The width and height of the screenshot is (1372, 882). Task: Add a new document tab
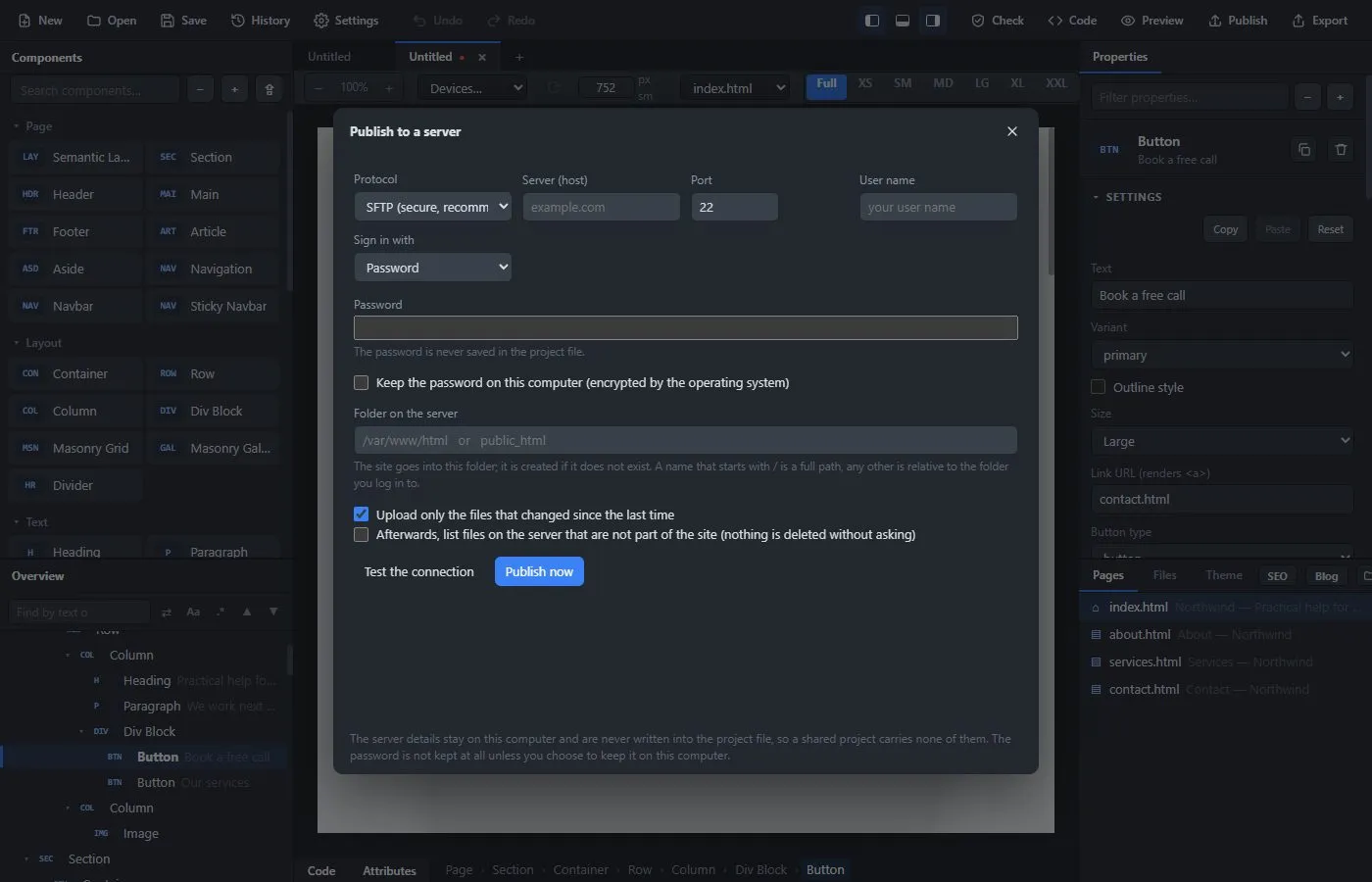pyautogui.click(x=519, y=57)
